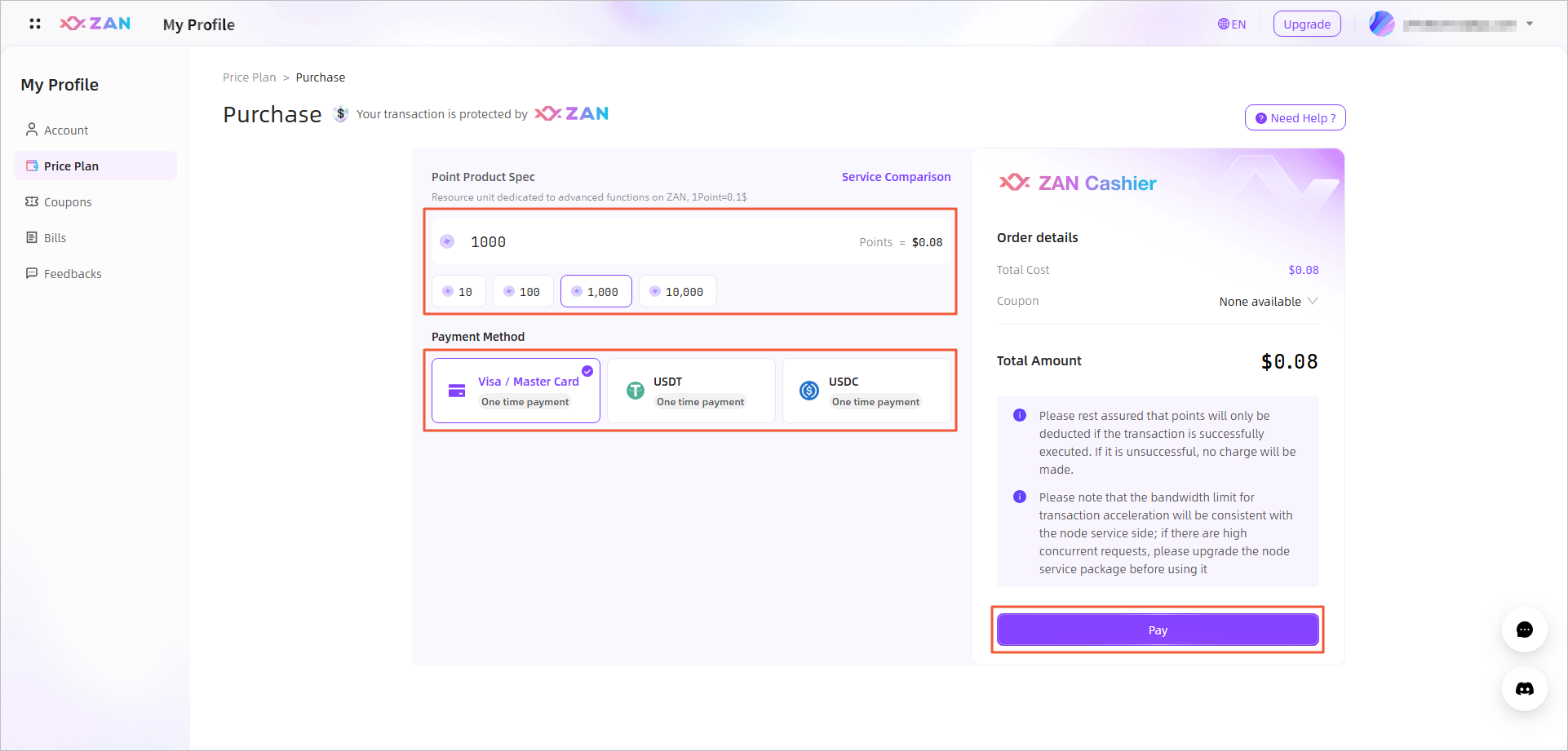The height and width of the screenshot is (751, 1568).
Task: Open Feedbacks in sidebar
Action: point(95,273)
